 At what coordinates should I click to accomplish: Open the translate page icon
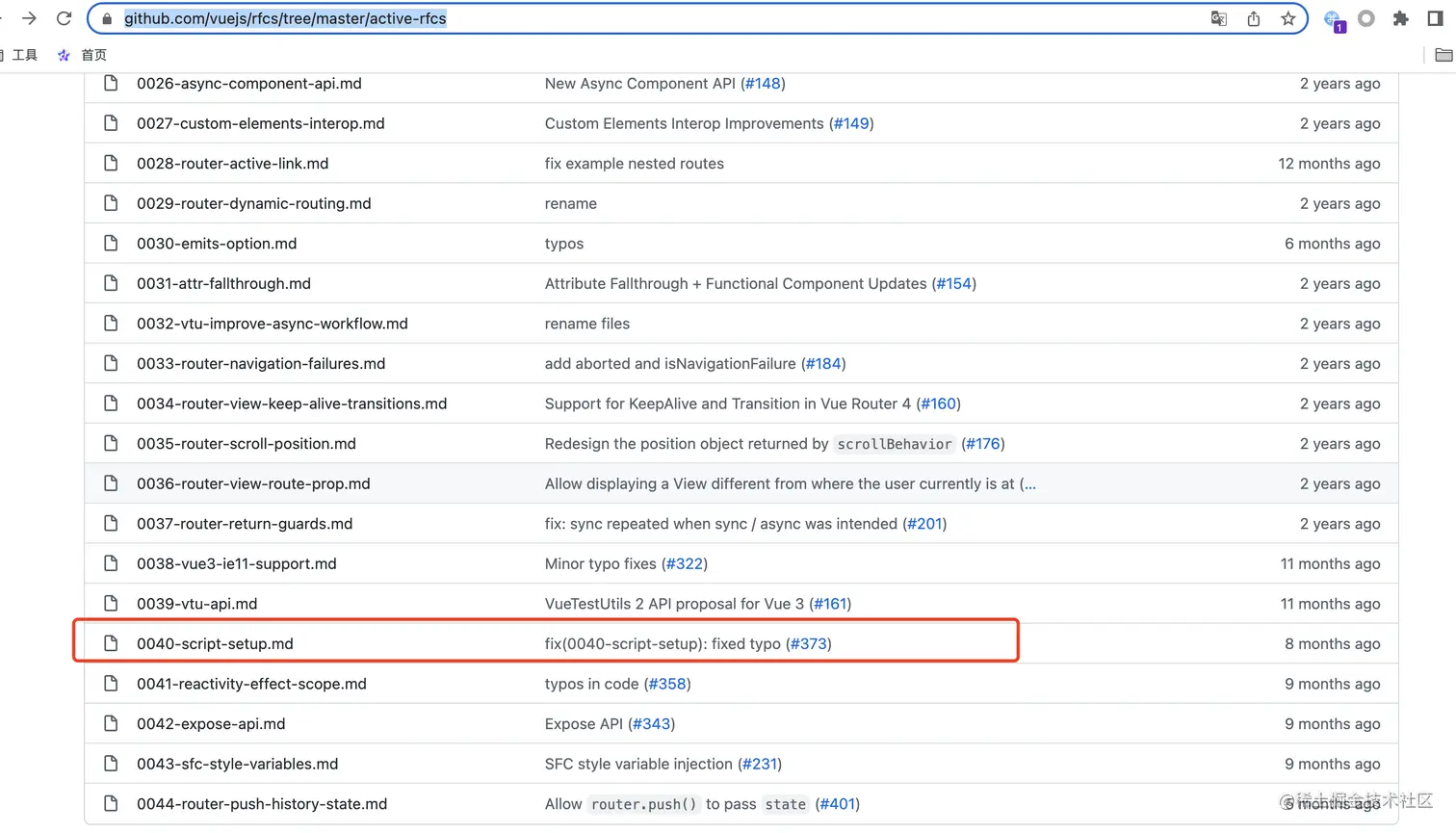[1218, 18]
